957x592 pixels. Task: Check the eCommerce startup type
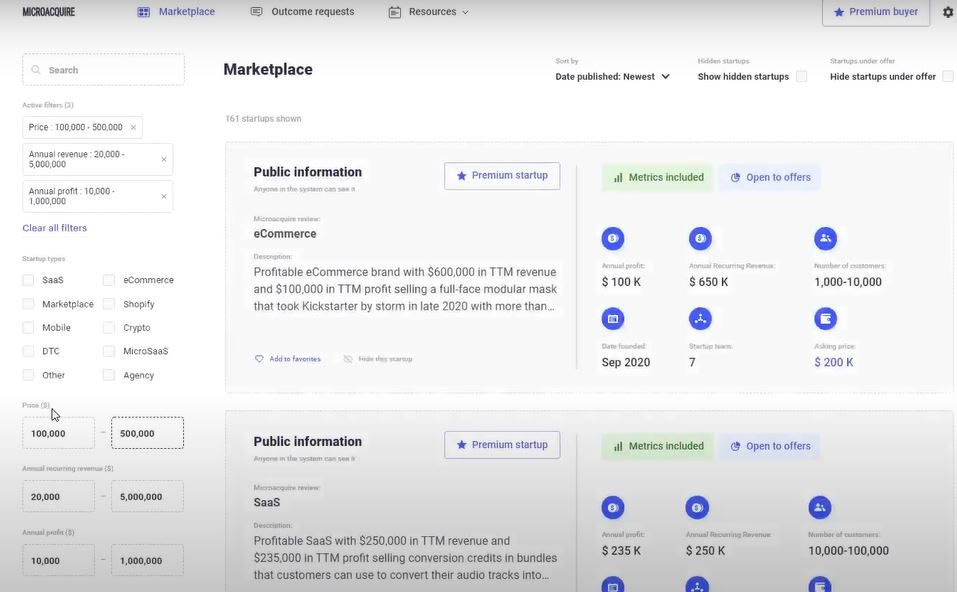tap(109, 280)
